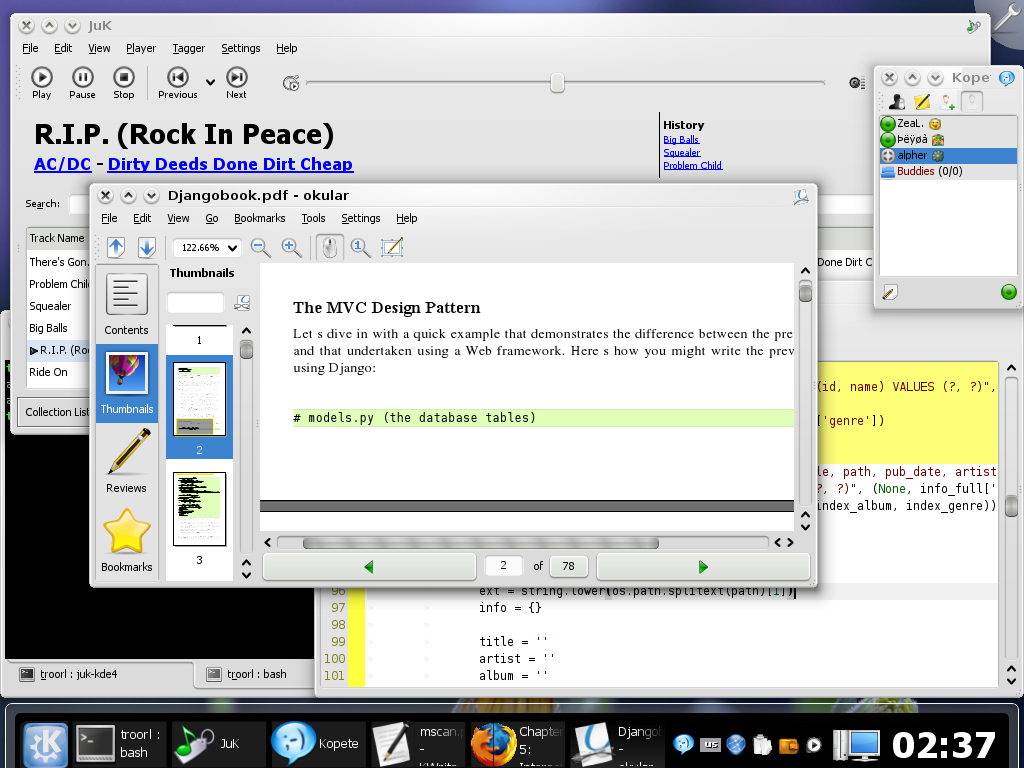Open Okular Settings menu
This screenshot has height=768, width=1024.
(360, 218)
